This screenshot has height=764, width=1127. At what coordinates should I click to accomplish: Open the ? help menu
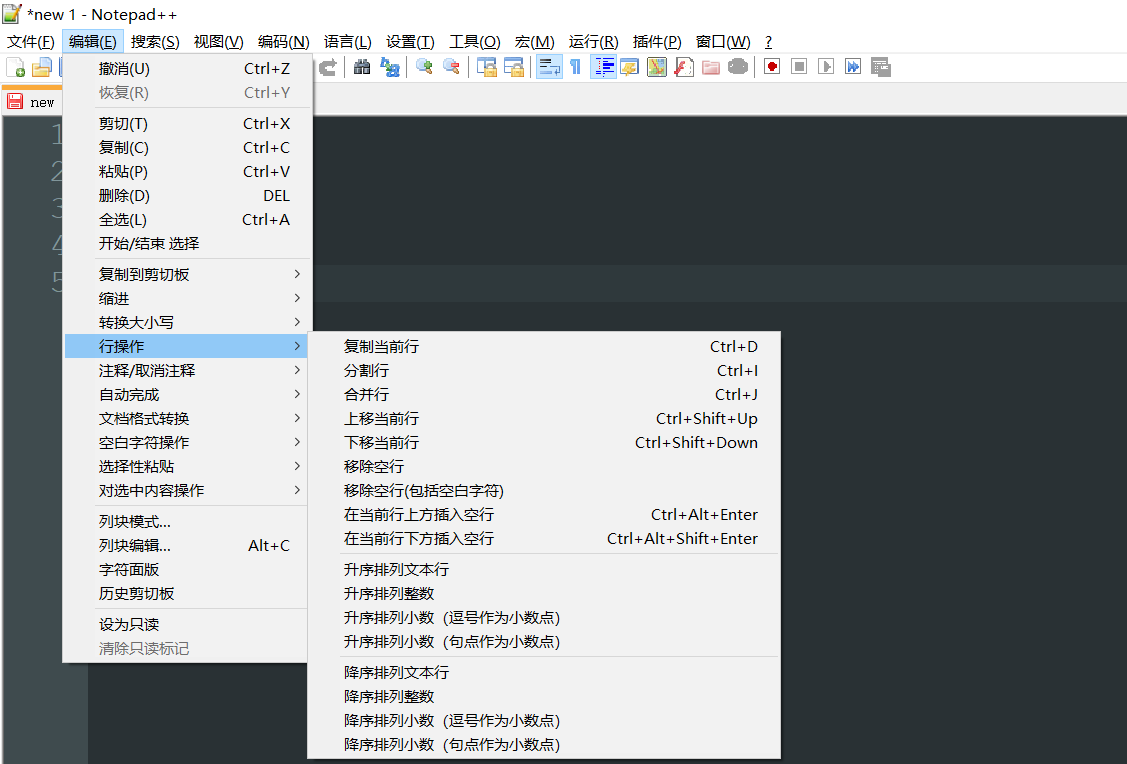click(768, 42)
